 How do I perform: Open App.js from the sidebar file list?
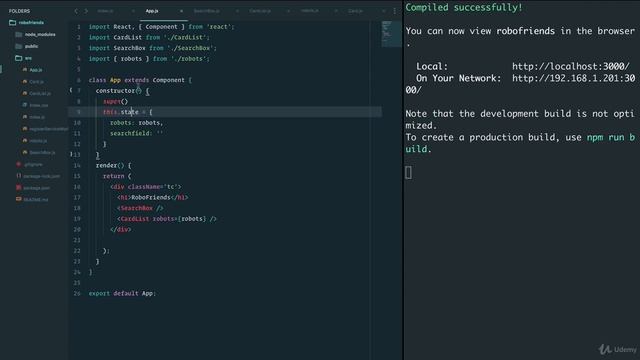point(36,70)
